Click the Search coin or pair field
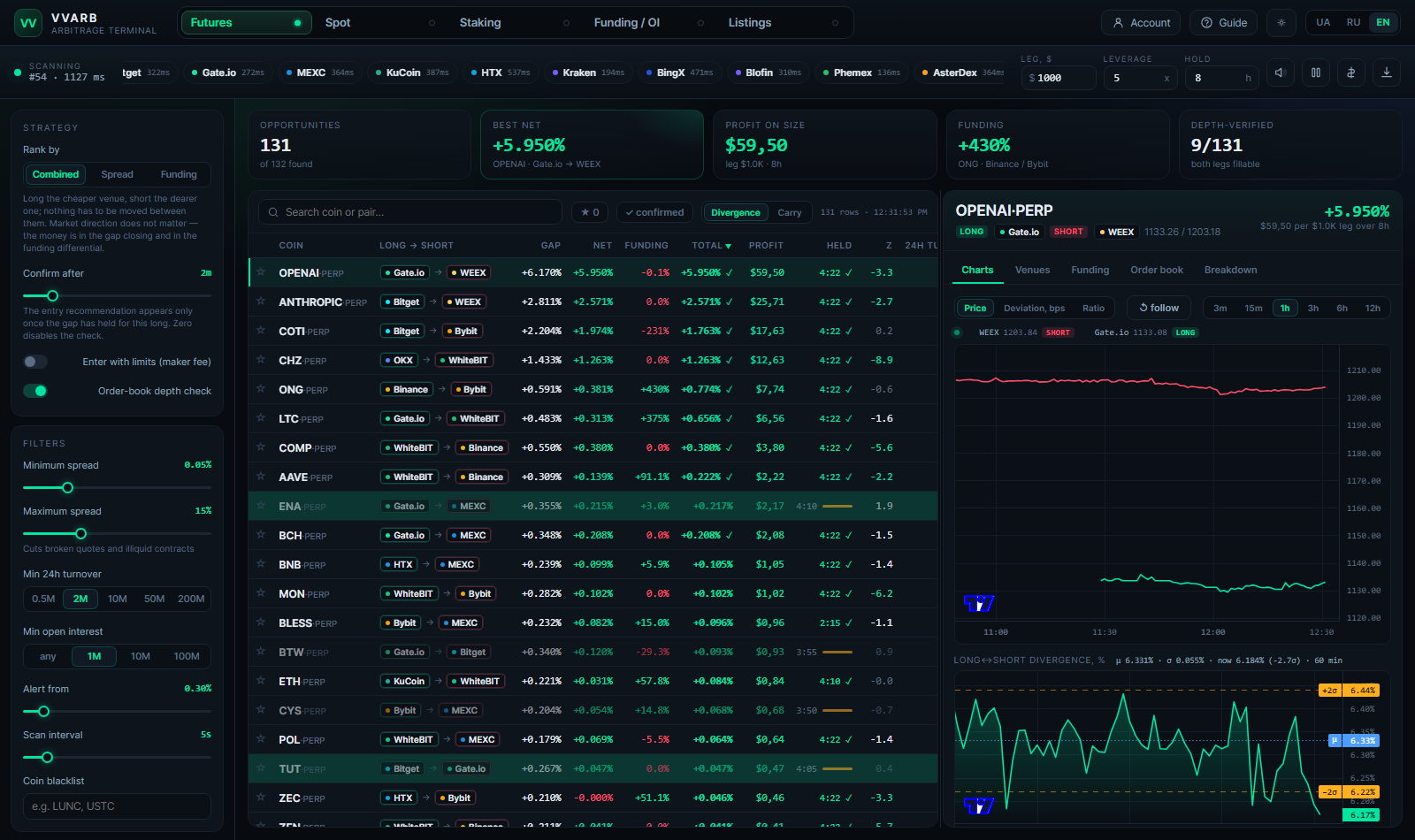Image resolution: width=1415 pixels, height=840 pixels. tap(410, 212)
